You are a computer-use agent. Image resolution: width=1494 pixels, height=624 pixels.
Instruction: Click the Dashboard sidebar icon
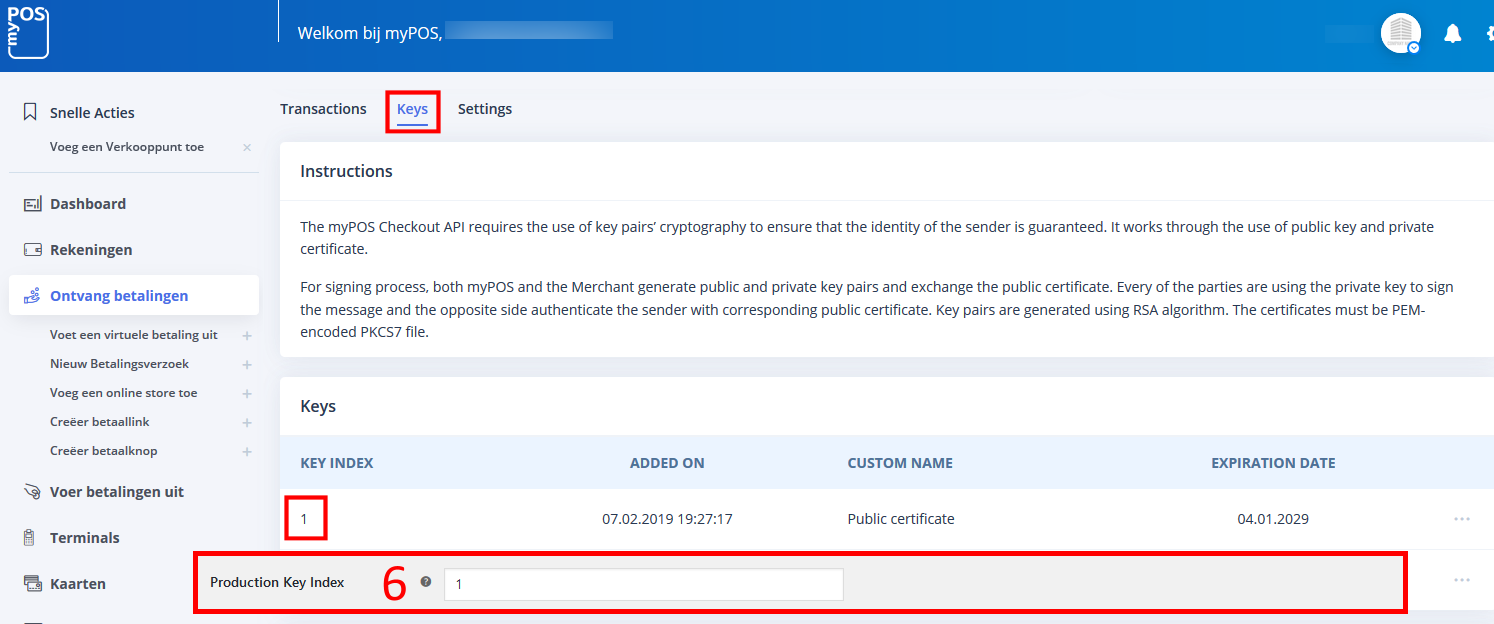click(32, 204)
